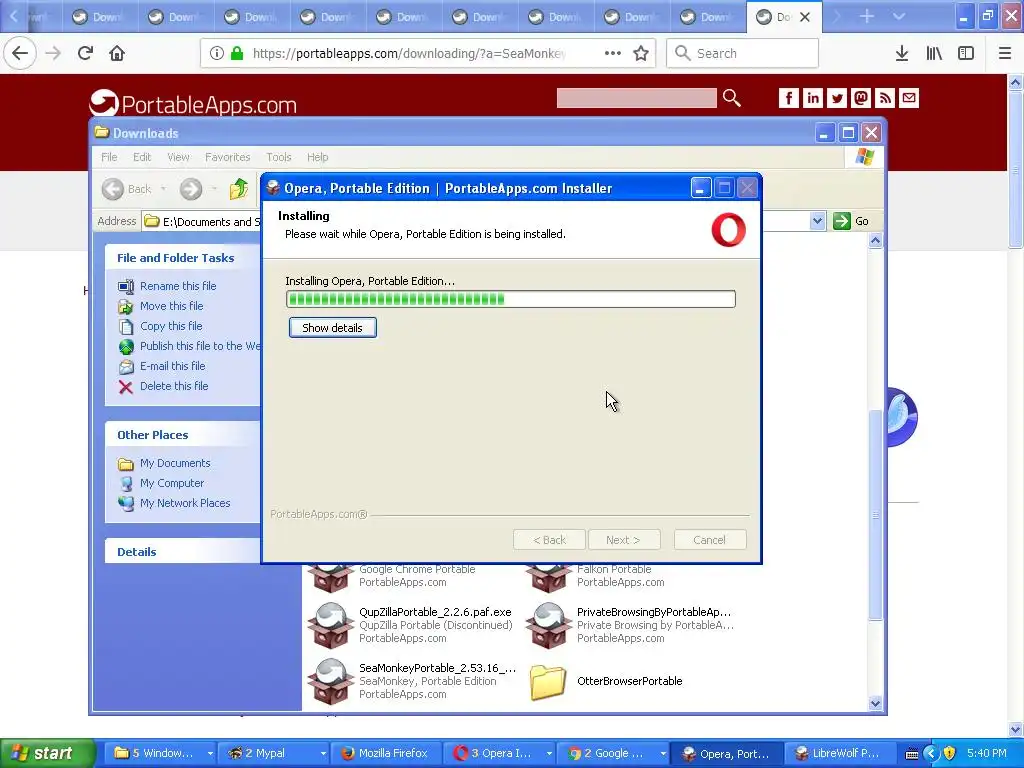Image resolution: width=1024 pixels, height=768 pixels.
Task: Open list all tabs chevron in Firefox
Action: [x=899, y=16]
